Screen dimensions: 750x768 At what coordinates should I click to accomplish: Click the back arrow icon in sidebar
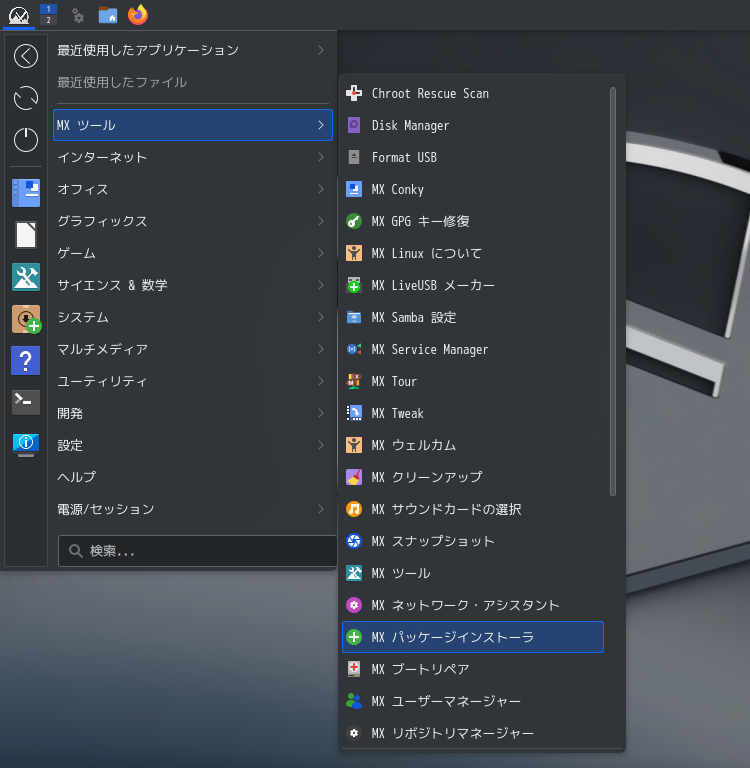pos(26,56)
